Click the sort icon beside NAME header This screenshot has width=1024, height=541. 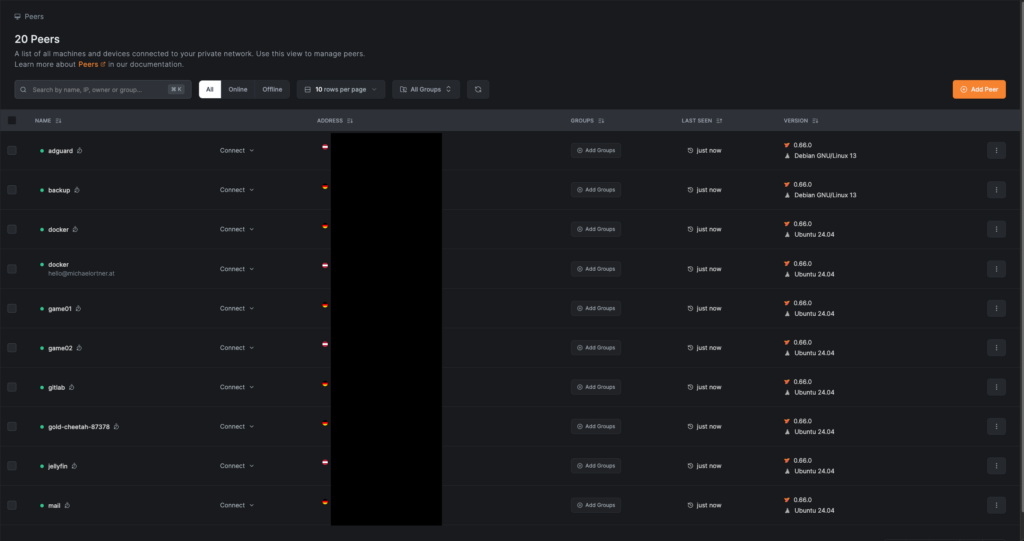tap(59, 121)
